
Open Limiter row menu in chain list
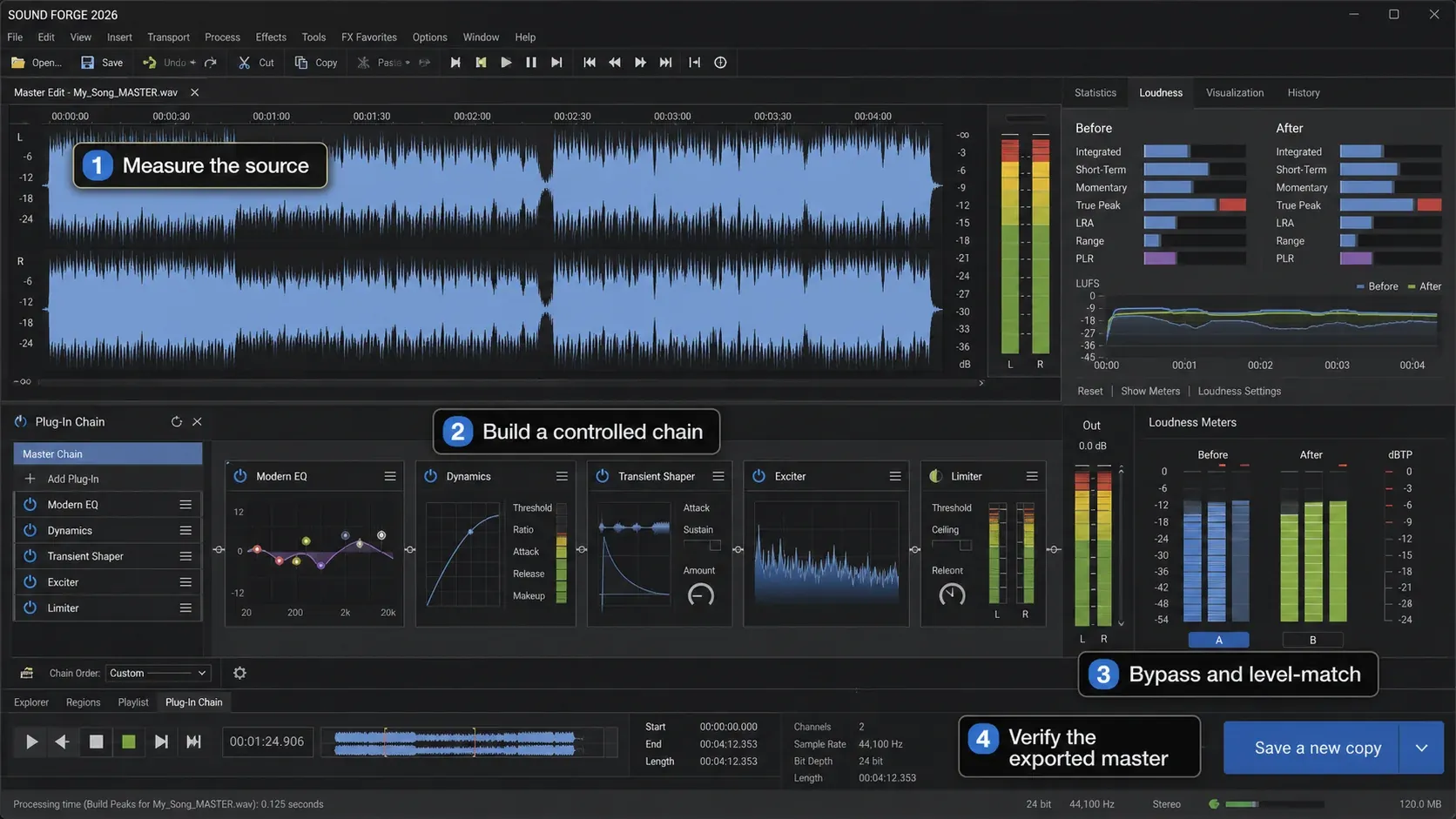click(x=185, y=608)
